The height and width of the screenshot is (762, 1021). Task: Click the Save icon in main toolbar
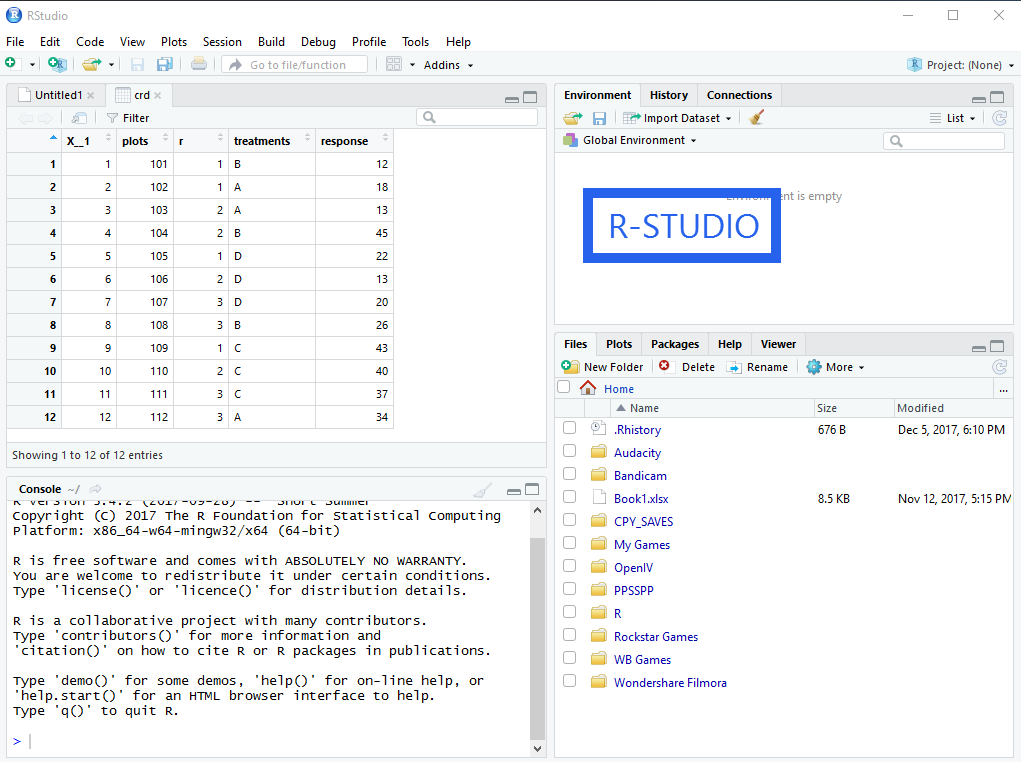pos(137,64)
